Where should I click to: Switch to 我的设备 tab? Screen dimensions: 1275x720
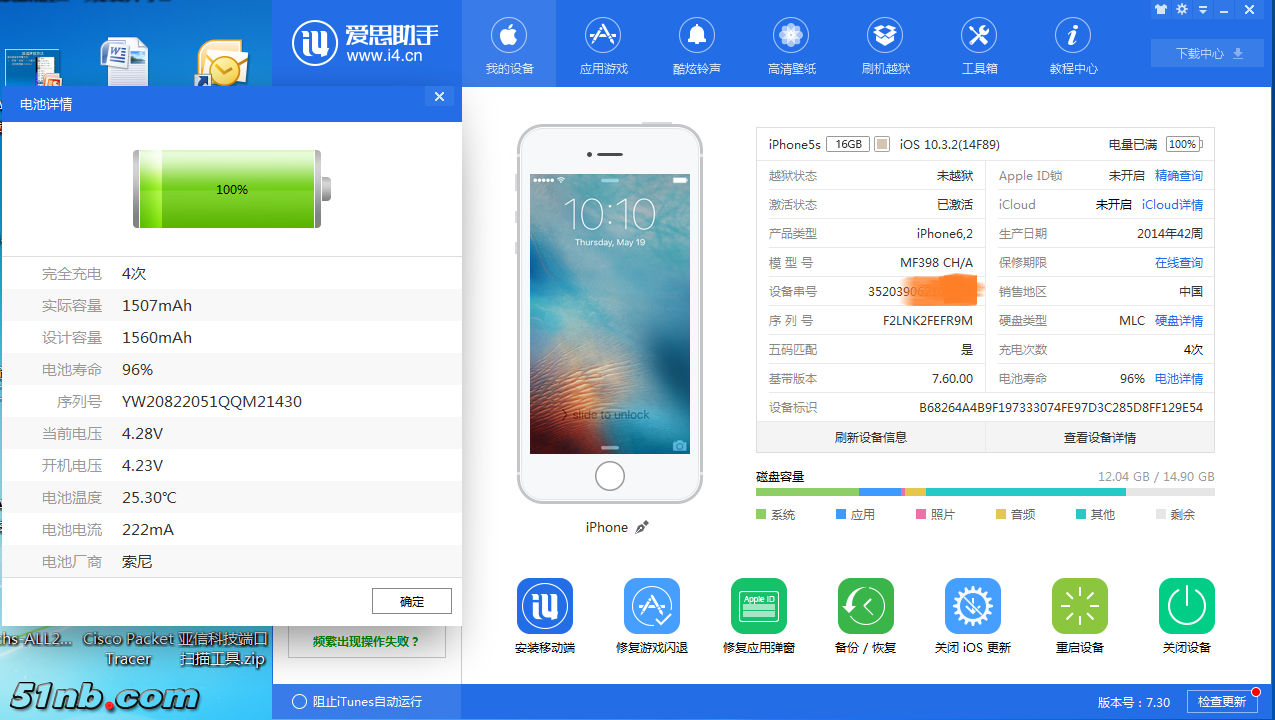click(509, 44)
